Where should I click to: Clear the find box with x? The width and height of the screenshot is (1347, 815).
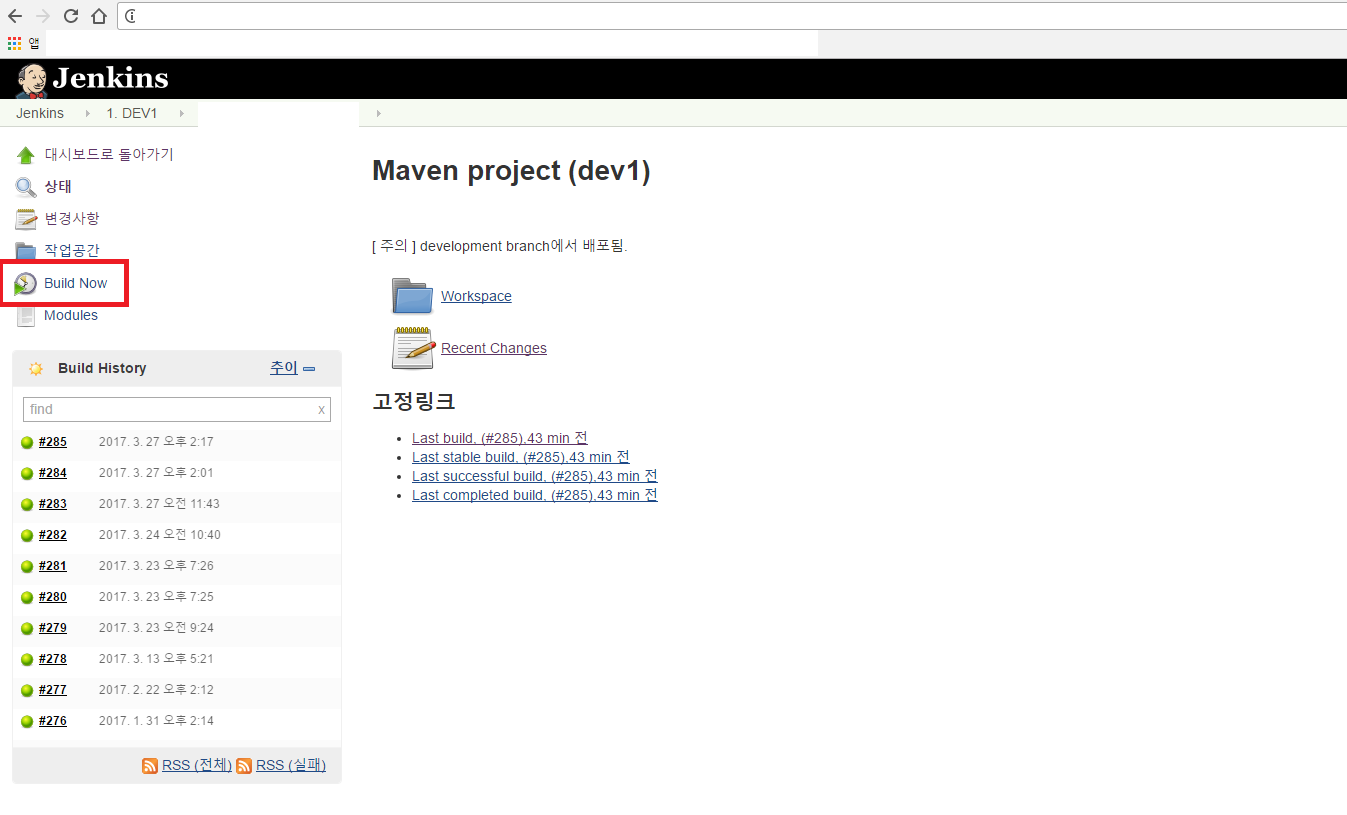tap(321, 409)
